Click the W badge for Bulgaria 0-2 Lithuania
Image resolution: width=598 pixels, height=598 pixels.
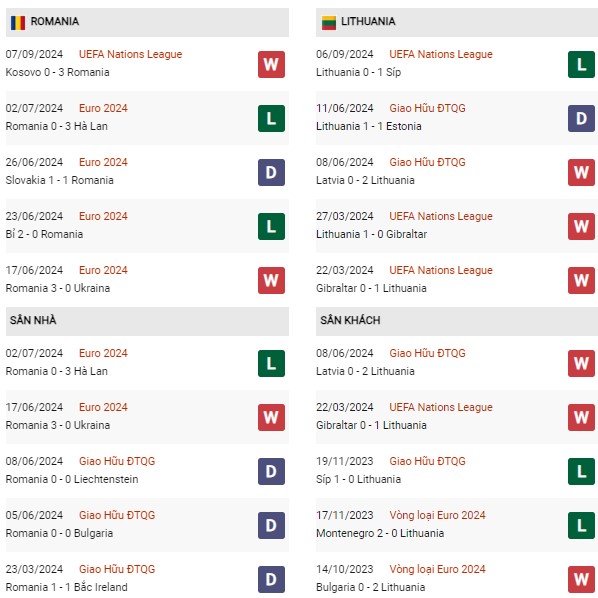581,580
